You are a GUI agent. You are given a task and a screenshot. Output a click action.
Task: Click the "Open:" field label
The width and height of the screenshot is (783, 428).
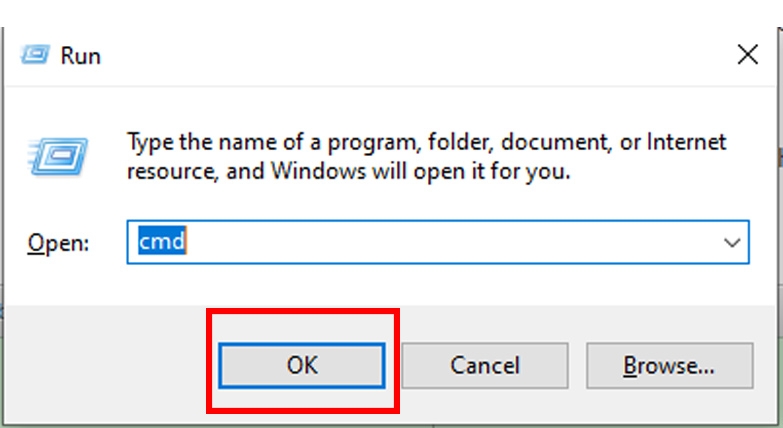[58, 243]
